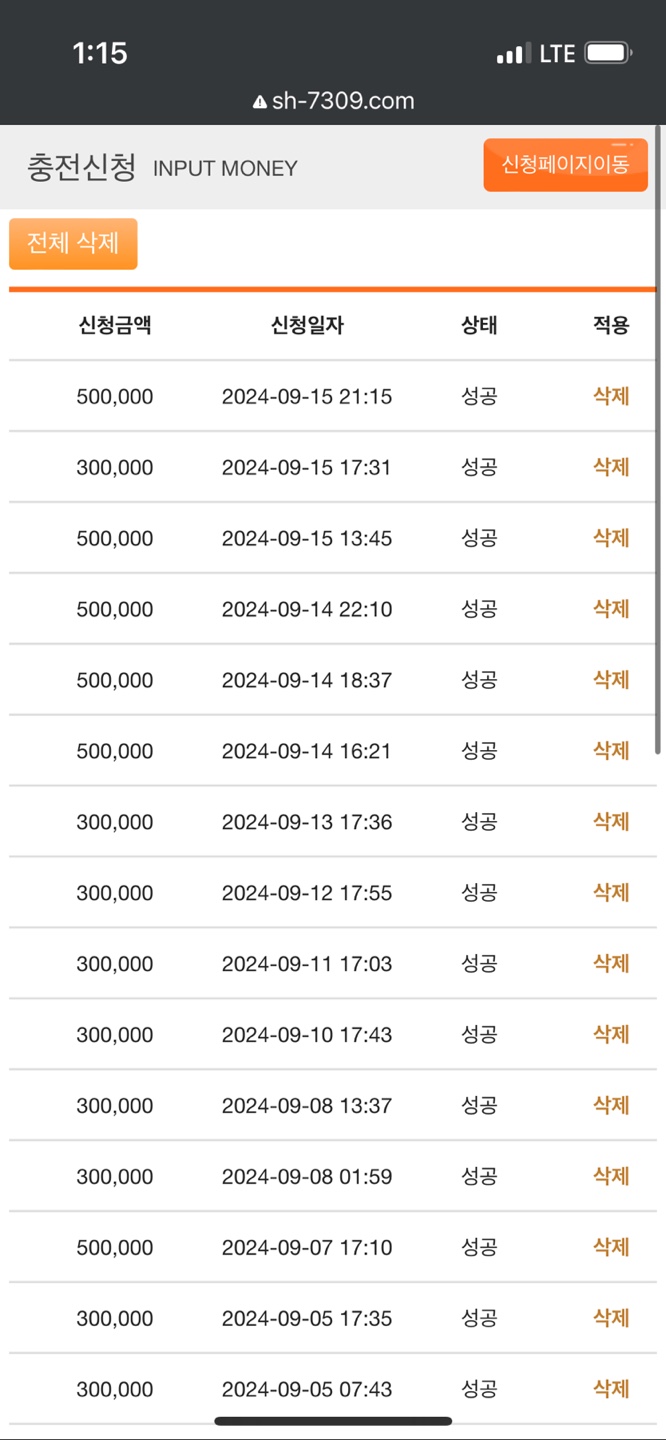Image resolution: width=666 pixels, height=1440 pixels.
Task: Click the 신청일자 column header
Action: (307, 325)
